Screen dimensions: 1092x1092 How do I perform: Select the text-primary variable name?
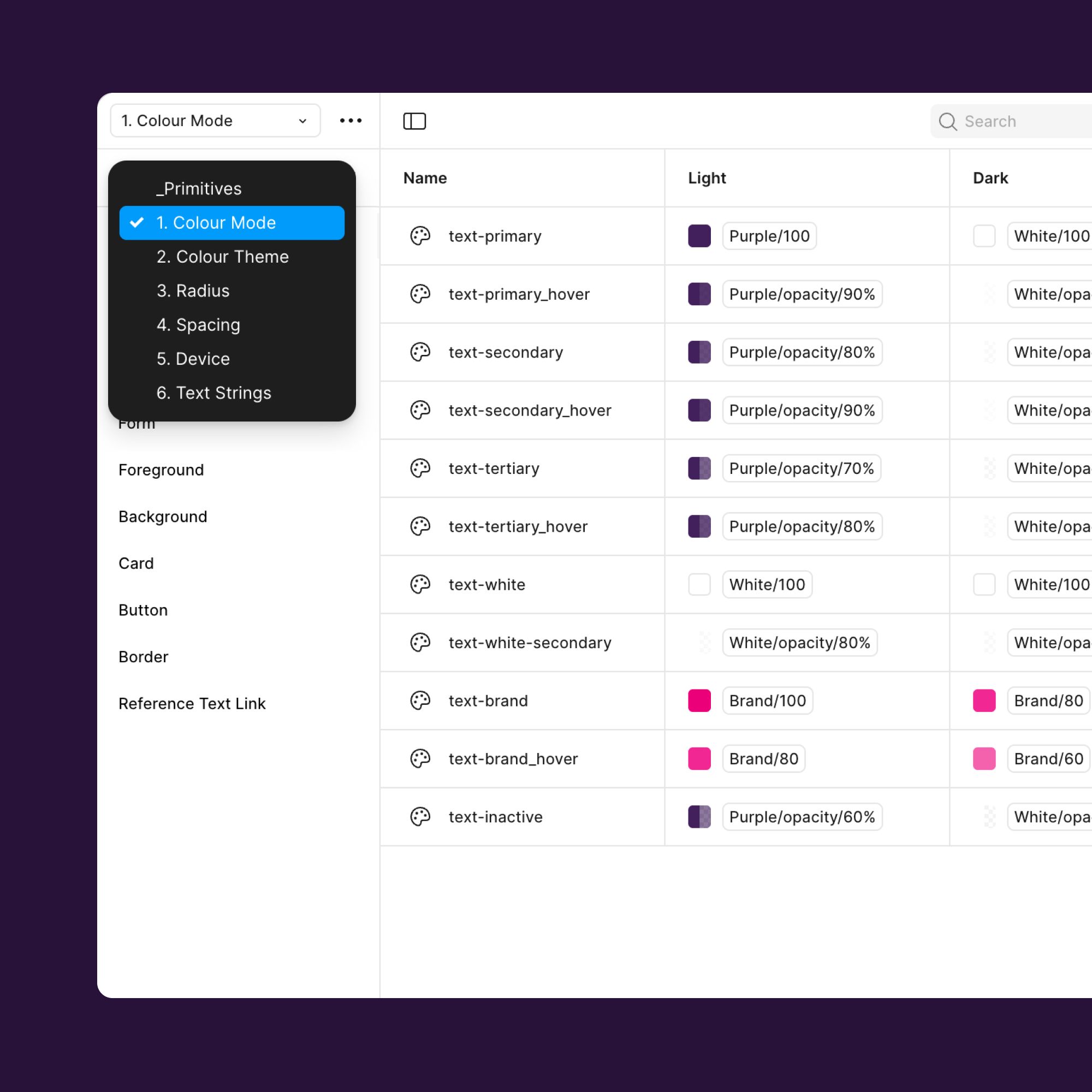point(495,236)
